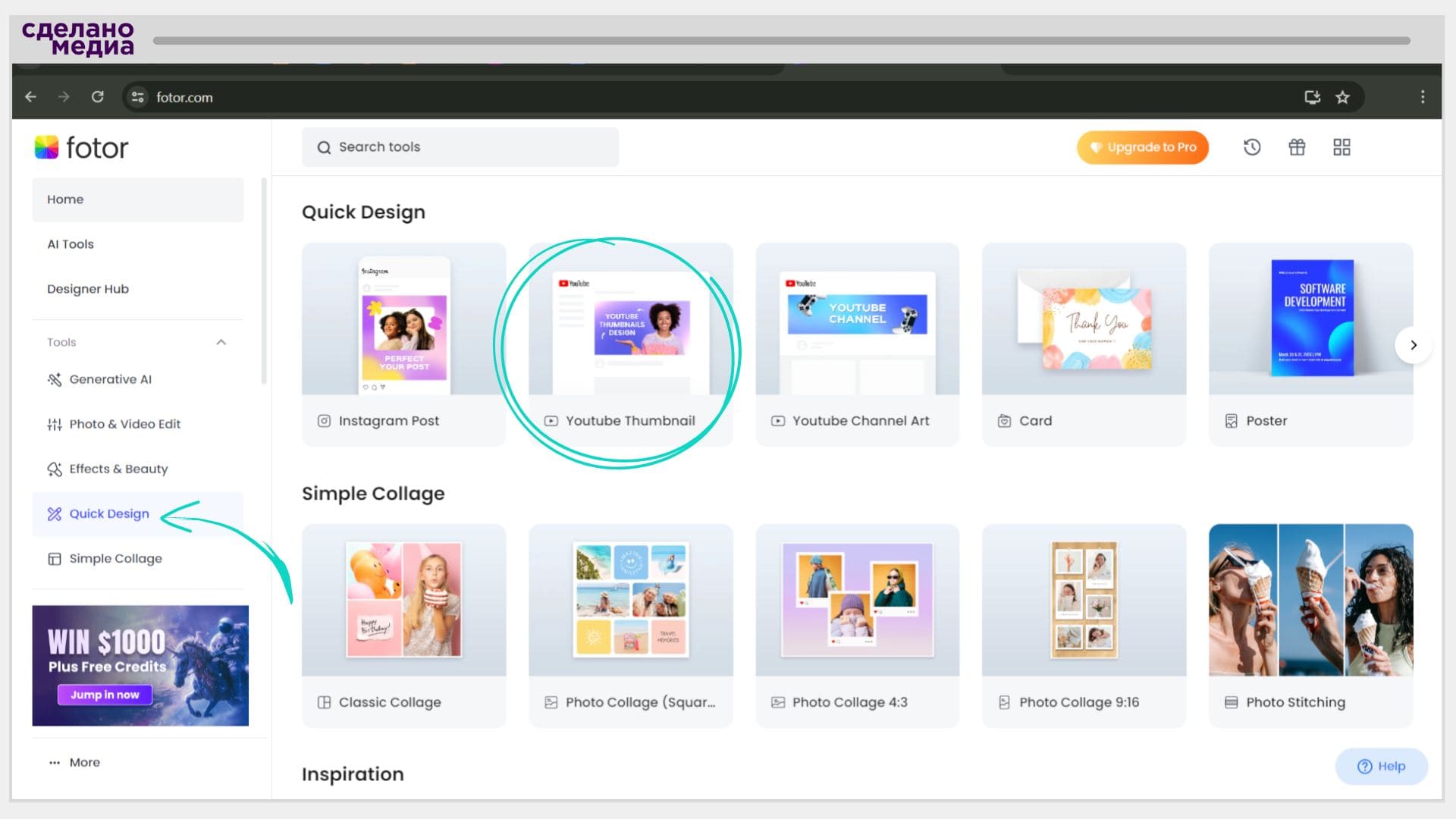
Task: Collapse the Tools section chevron
Action: click(x=221, y=342)
